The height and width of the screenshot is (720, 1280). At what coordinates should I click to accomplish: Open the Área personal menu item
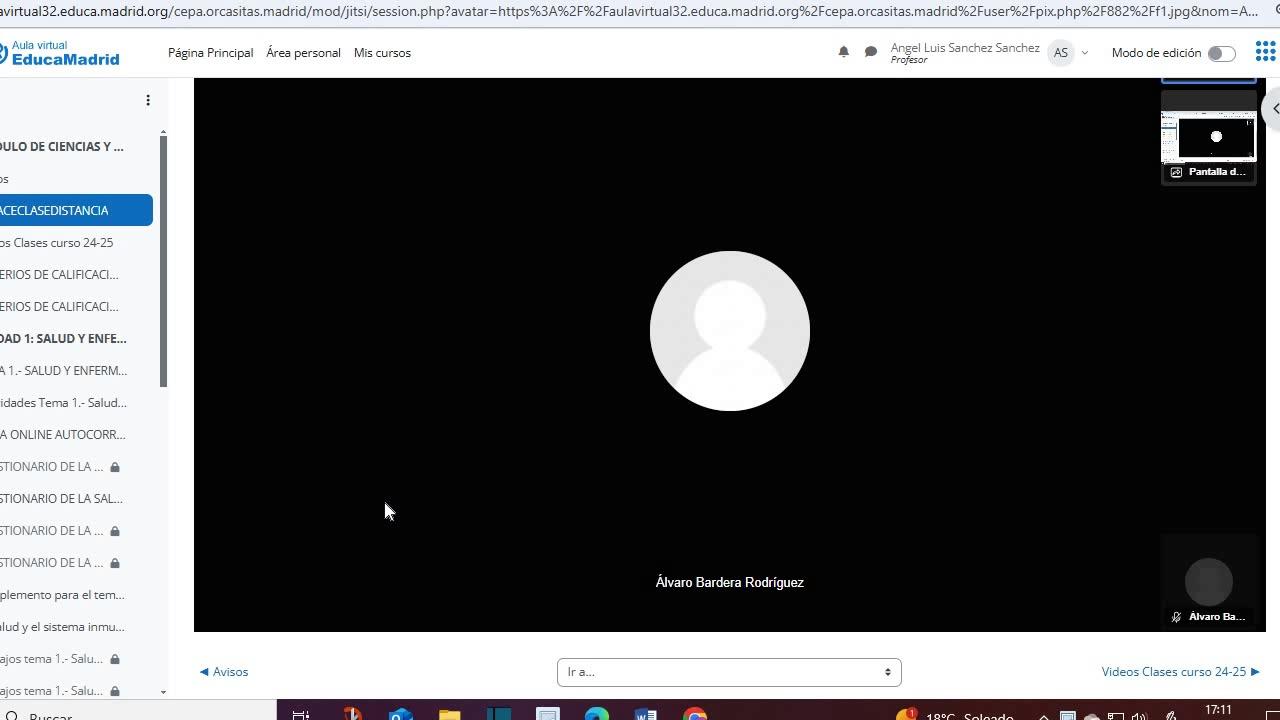pos(303,53)
